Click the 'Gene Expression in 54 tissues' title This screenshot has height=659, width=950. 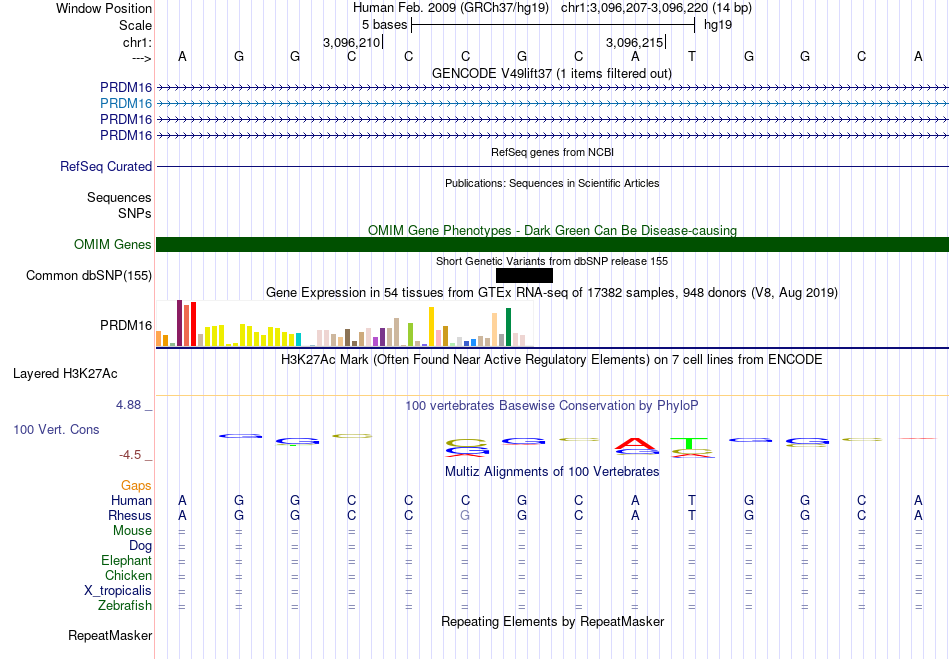(551, 293)
